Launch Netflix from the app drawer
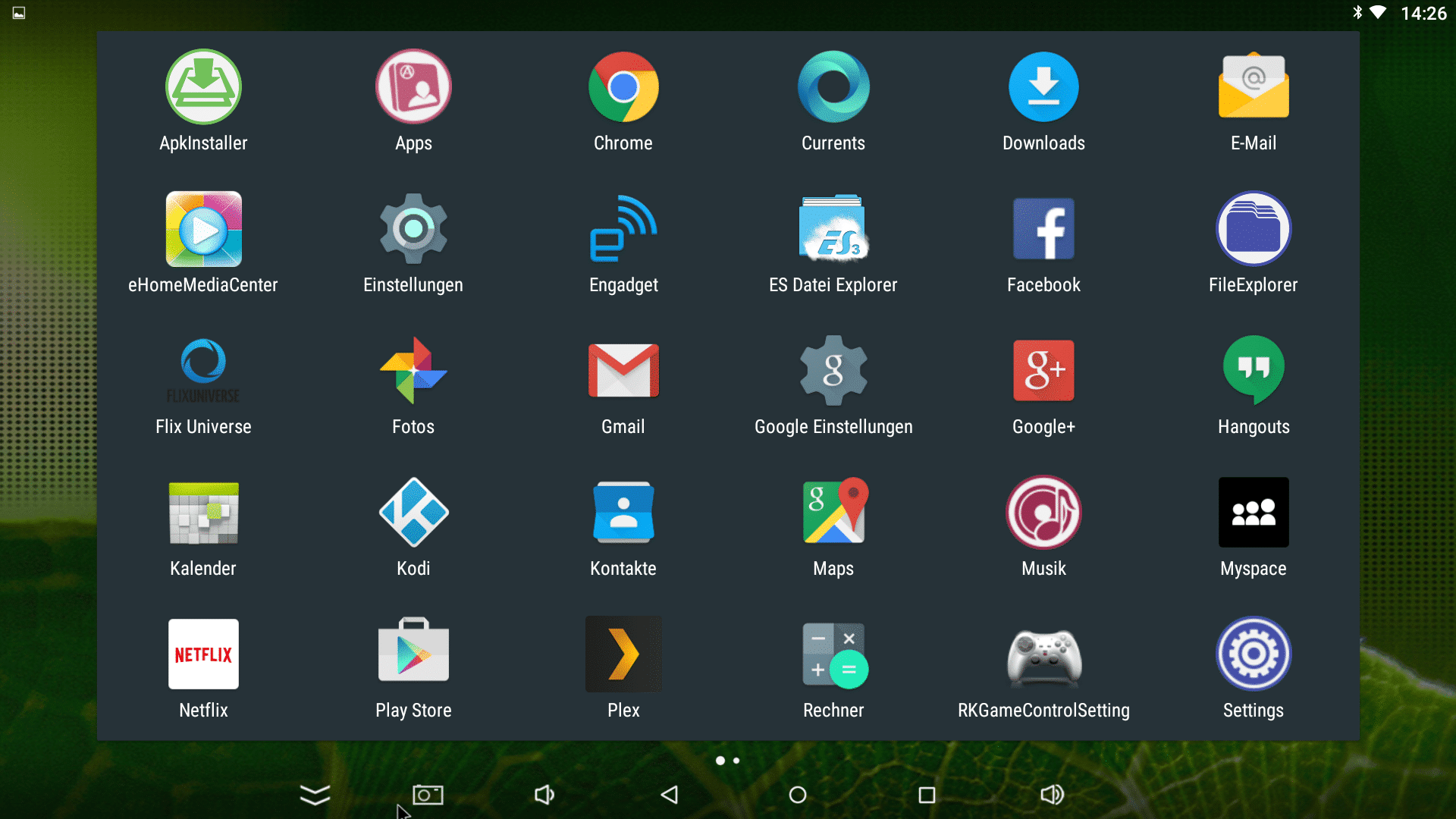The height and width of the screenshot is (819, 1456). click(x=203, y=654)
